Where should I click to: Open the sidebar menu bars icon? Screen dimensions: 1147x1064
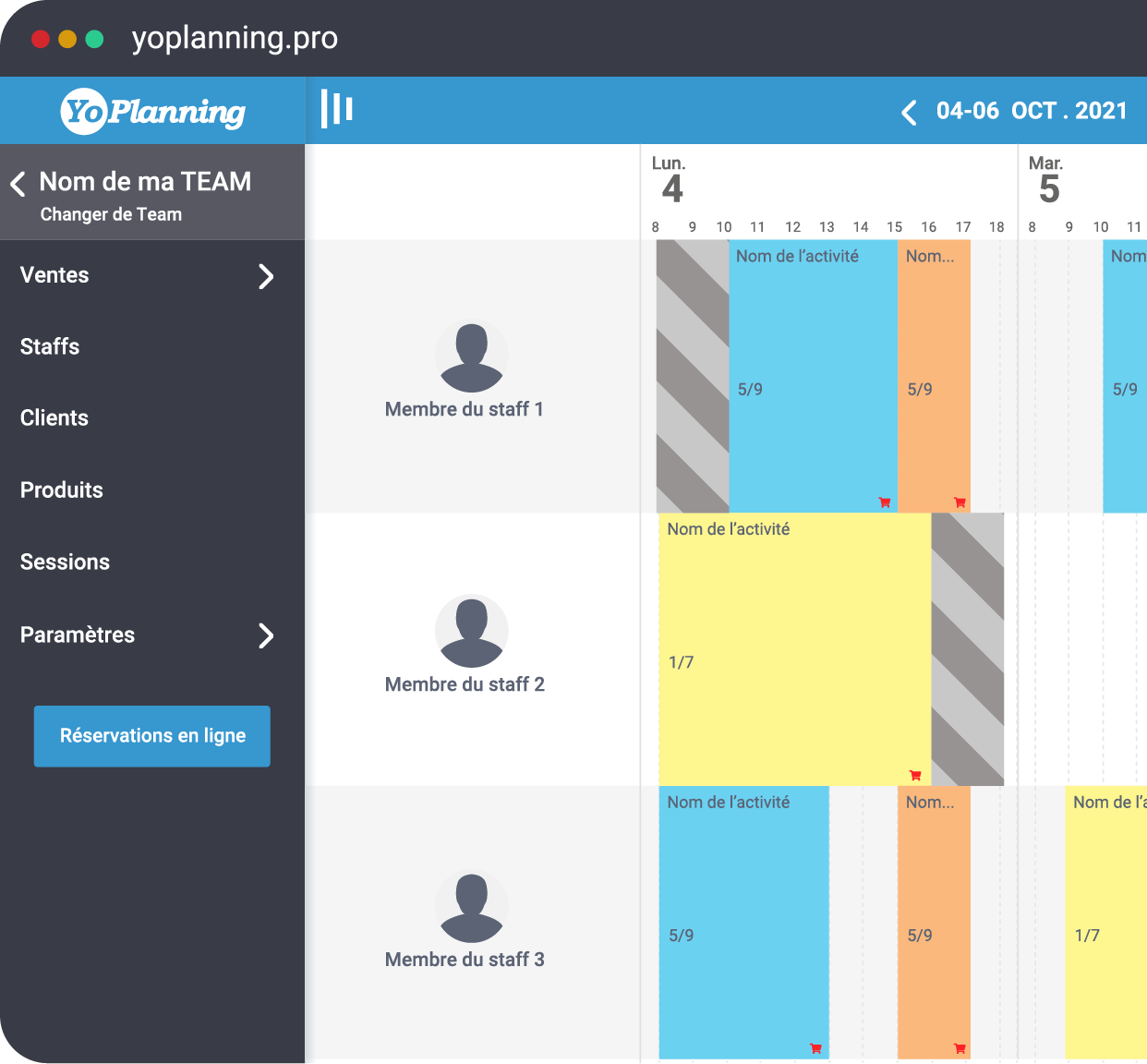pyautogui.click(x=336, y=108)
